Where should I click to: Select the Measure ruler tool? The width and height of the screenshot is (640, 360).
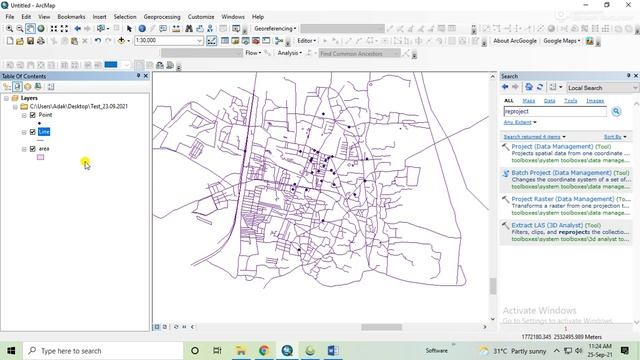point(176,29)
